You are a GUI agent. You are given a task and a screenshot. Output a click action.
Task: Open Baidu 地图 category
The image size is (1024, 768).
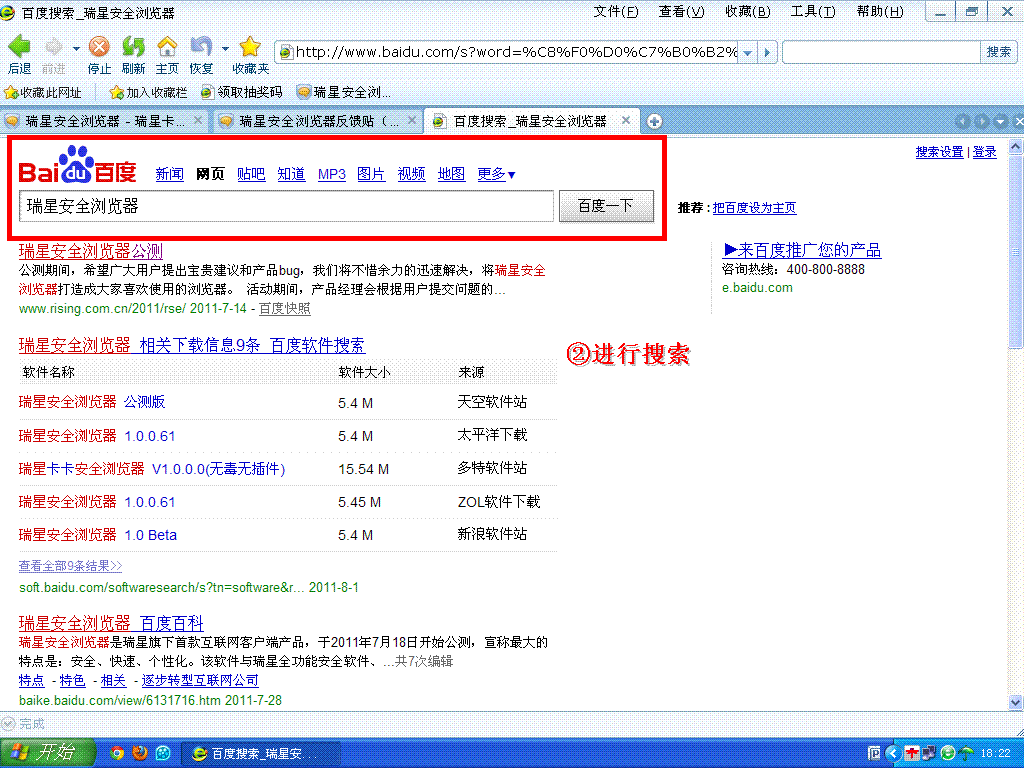(x=451, y=174)
